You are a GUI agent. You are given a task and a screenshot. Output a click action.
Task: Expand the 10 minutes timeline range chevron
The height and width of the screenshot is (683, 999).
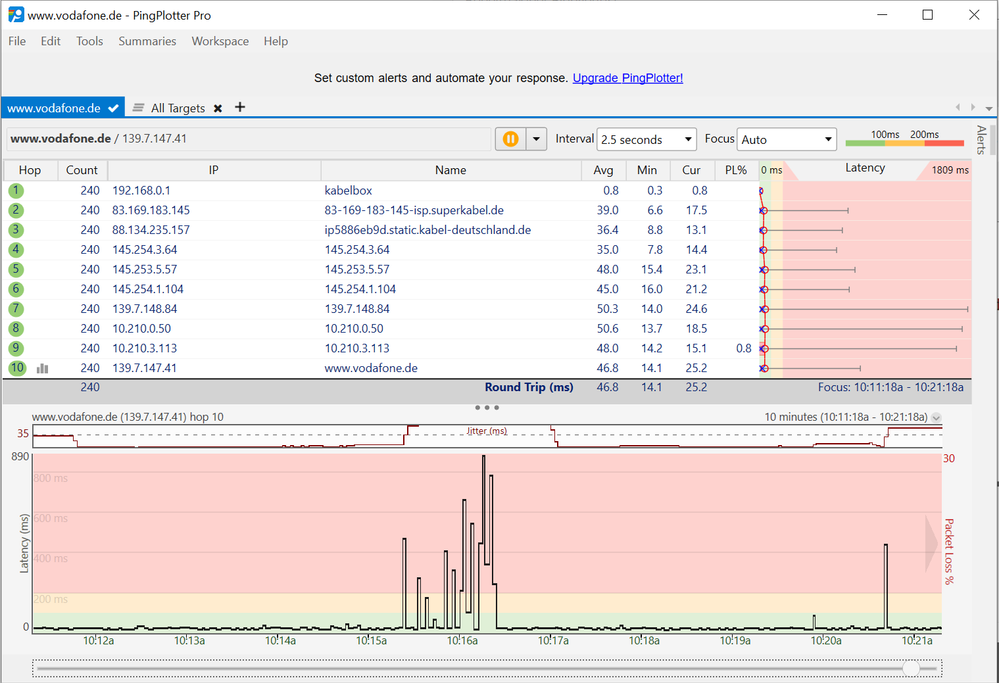pyautogui.click(x=936, y=417)
